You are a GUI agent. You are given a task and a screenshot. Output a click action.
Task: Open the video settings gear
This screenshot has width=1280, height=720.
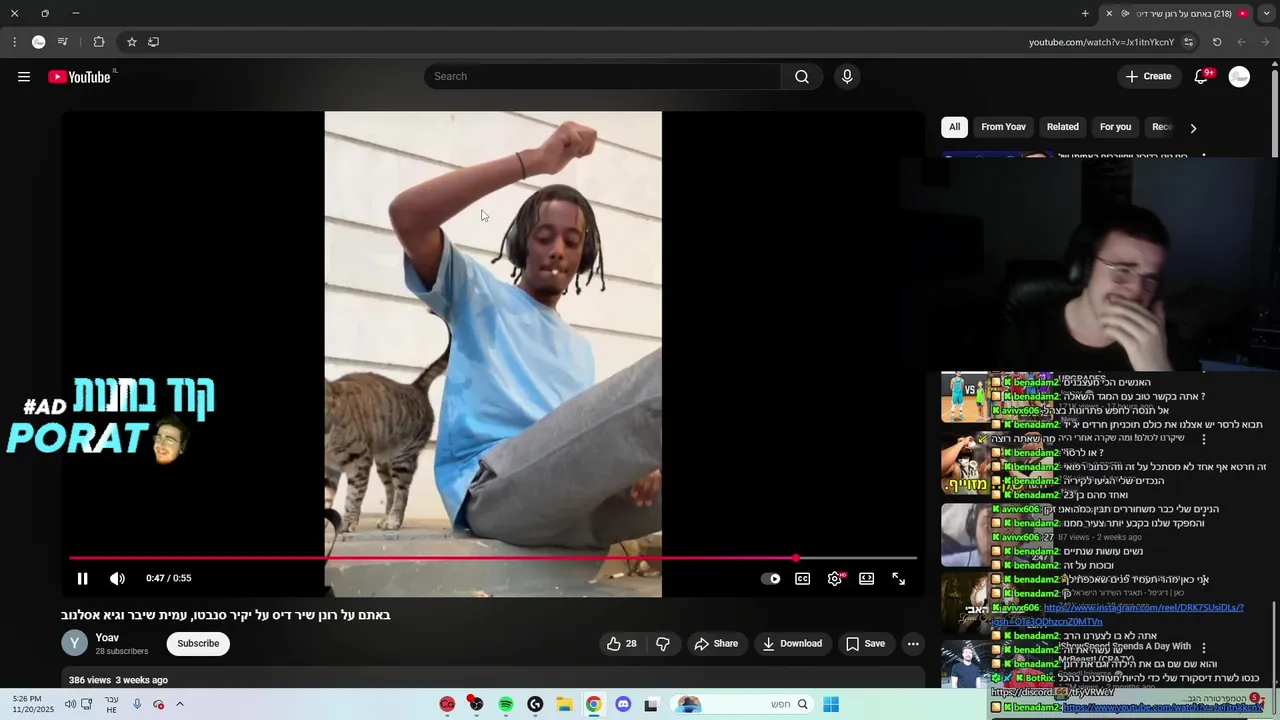(835, 578)
